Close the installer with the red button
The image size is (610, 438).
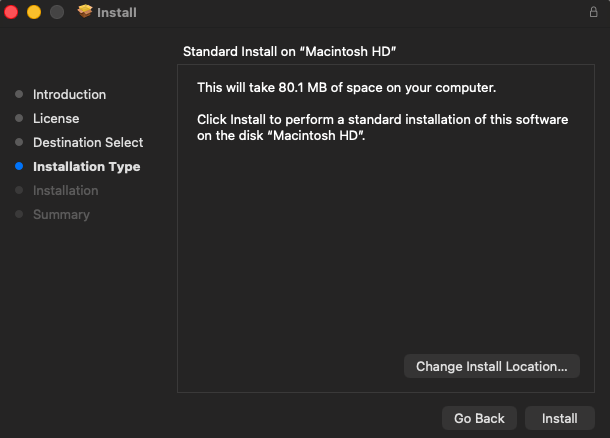tap(12, 12)
